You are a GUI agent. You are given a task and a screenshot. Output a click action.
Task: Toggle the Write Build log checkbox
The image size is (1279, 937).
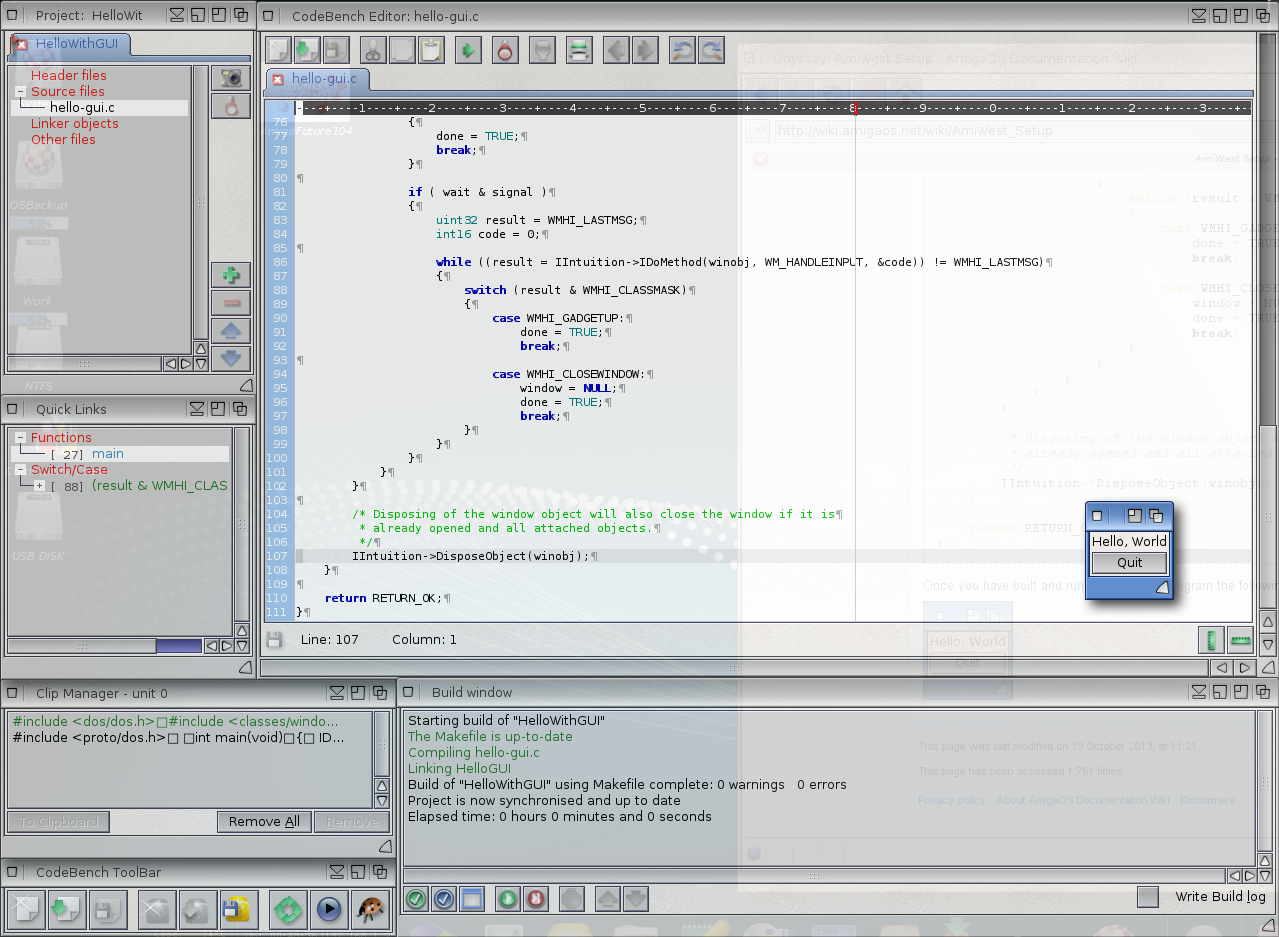(x=1148, y=897)
